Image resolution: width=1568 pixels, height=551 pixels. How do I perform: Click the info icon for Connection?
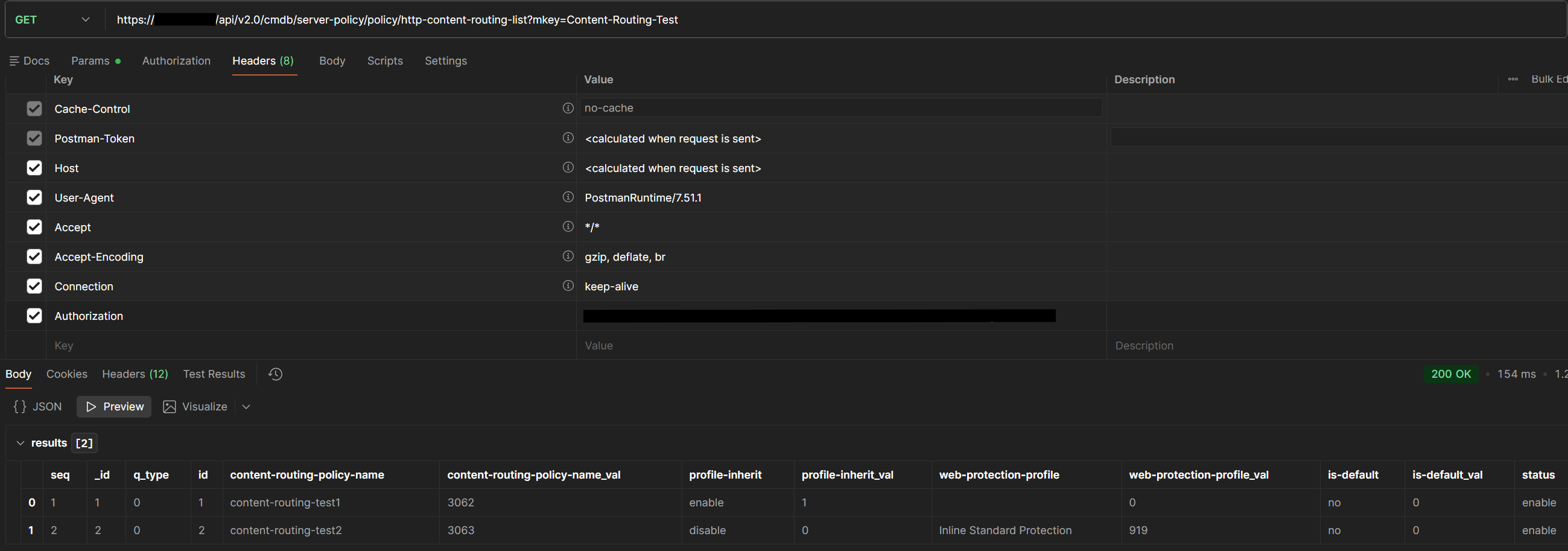click(x=568, y=285)
